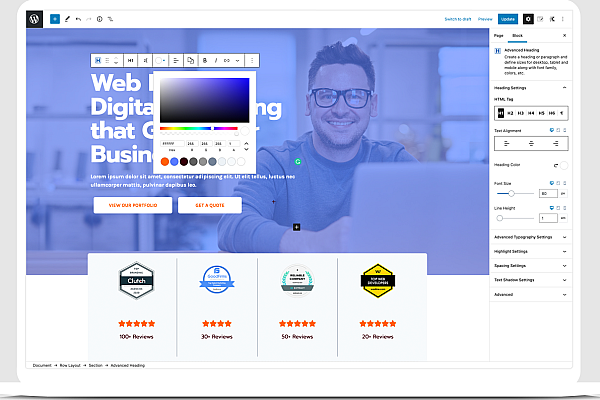The image size is (600, 400).
Task: Click the Font Size number input field
Action: tap(548, 193)
